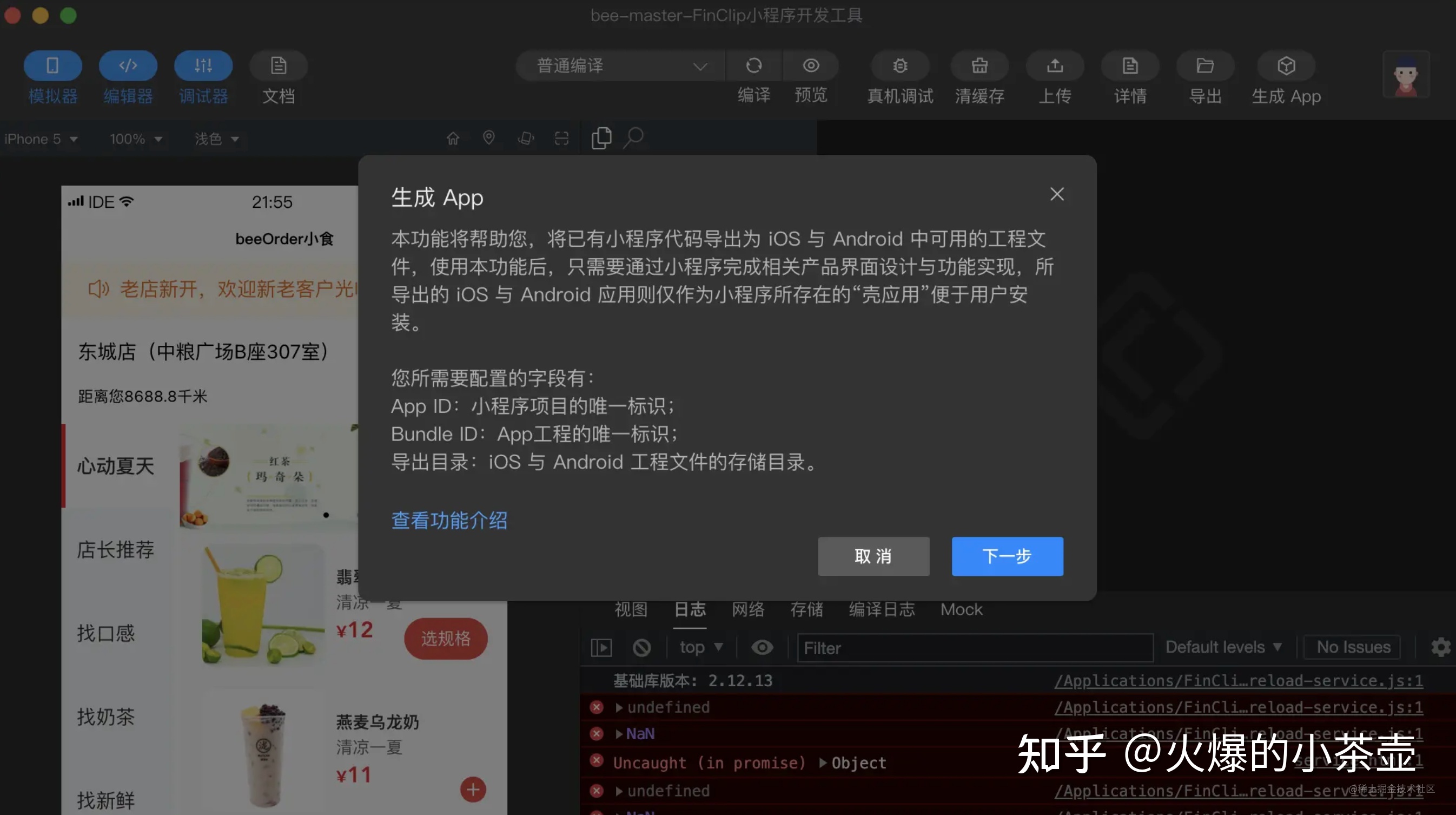This screenshot has height=815, width=1456.
Task: Click the 取消 cancel button
Action: pos(873,556)
